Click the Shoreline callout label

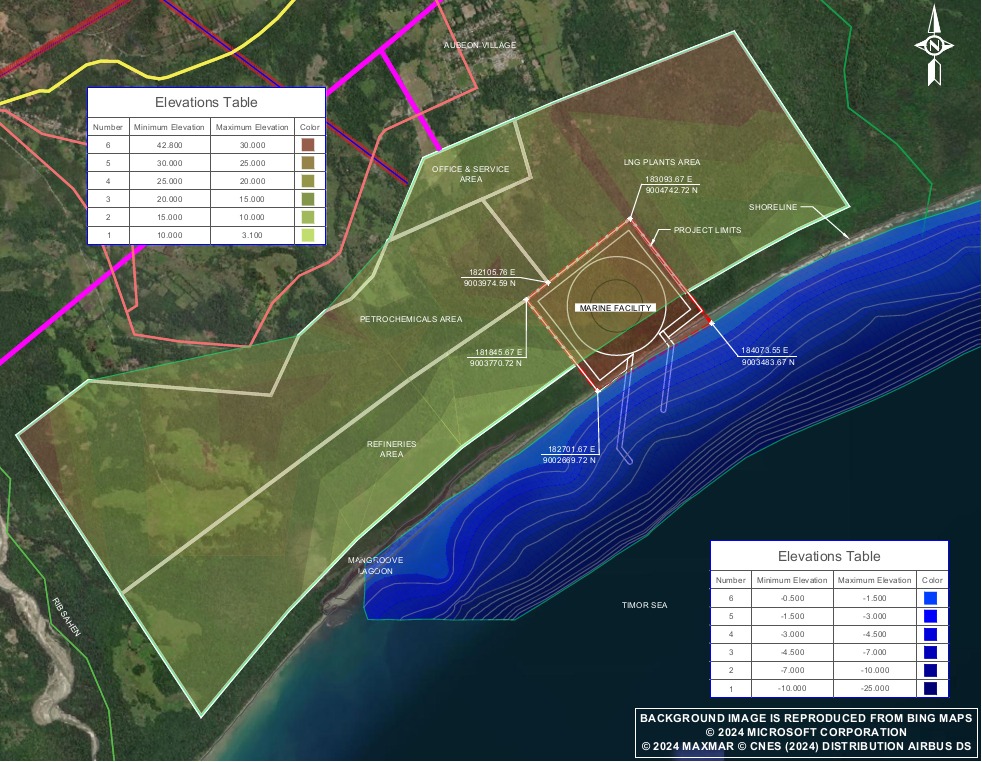tap(773, 208)
